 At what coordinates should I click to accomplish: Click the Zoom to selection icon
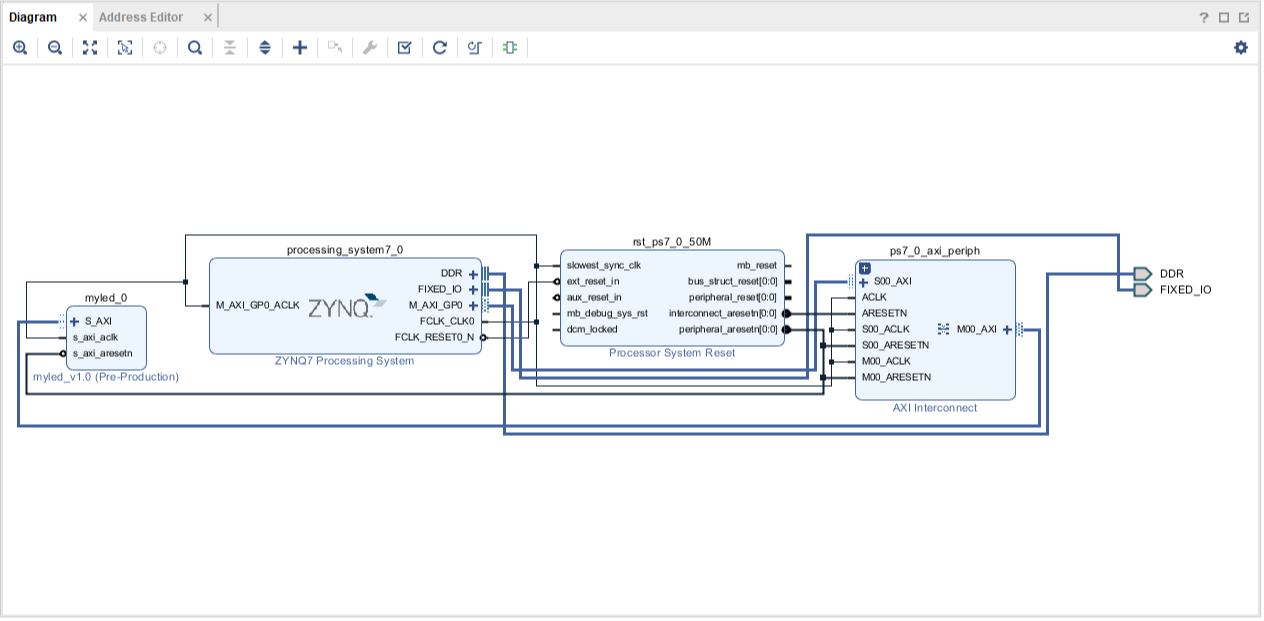pyautogui.click(x=125, y=47)
